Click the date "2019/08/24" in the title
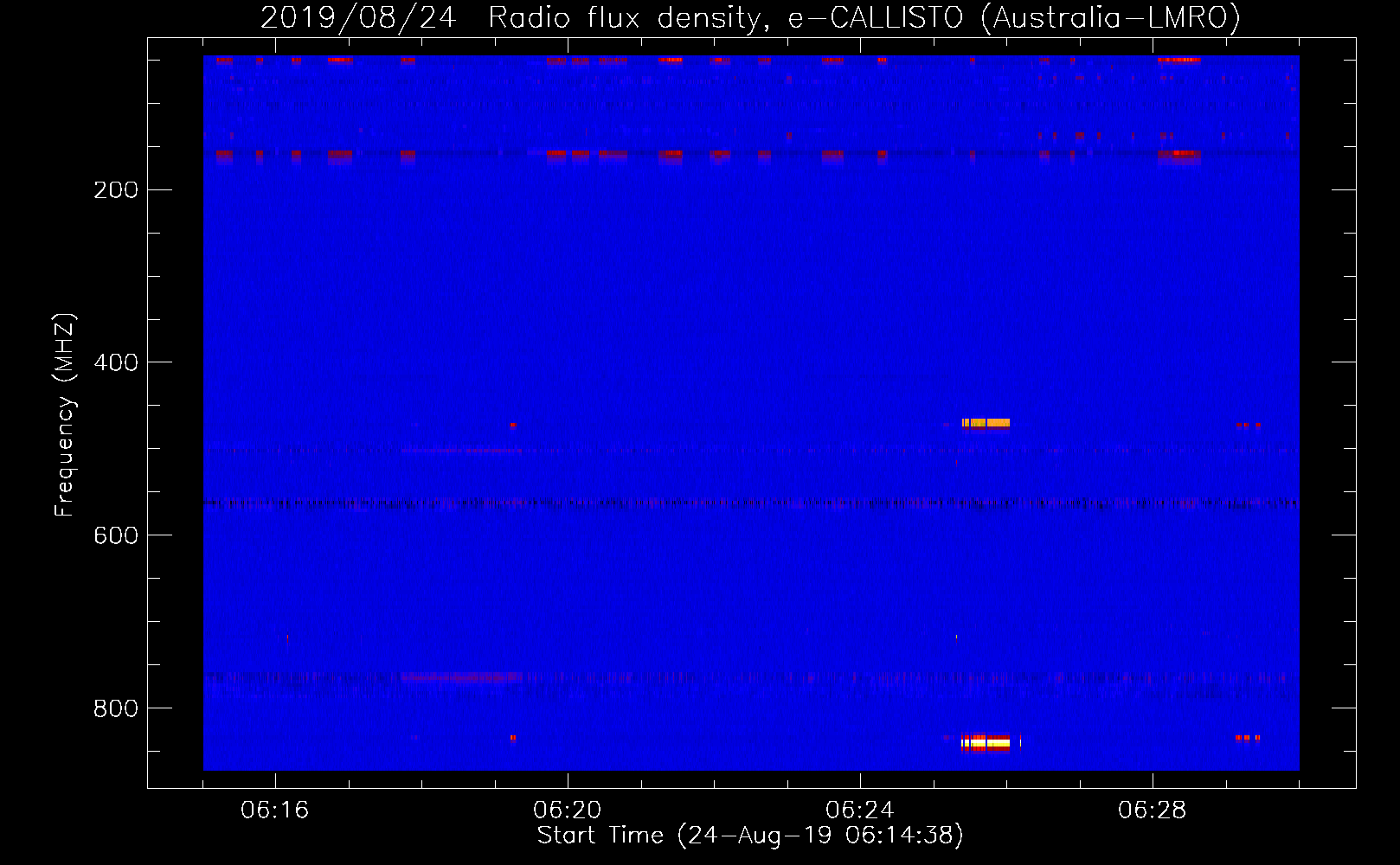The image size is (1400, 865). pyautogui.click(x=358, y=17)
